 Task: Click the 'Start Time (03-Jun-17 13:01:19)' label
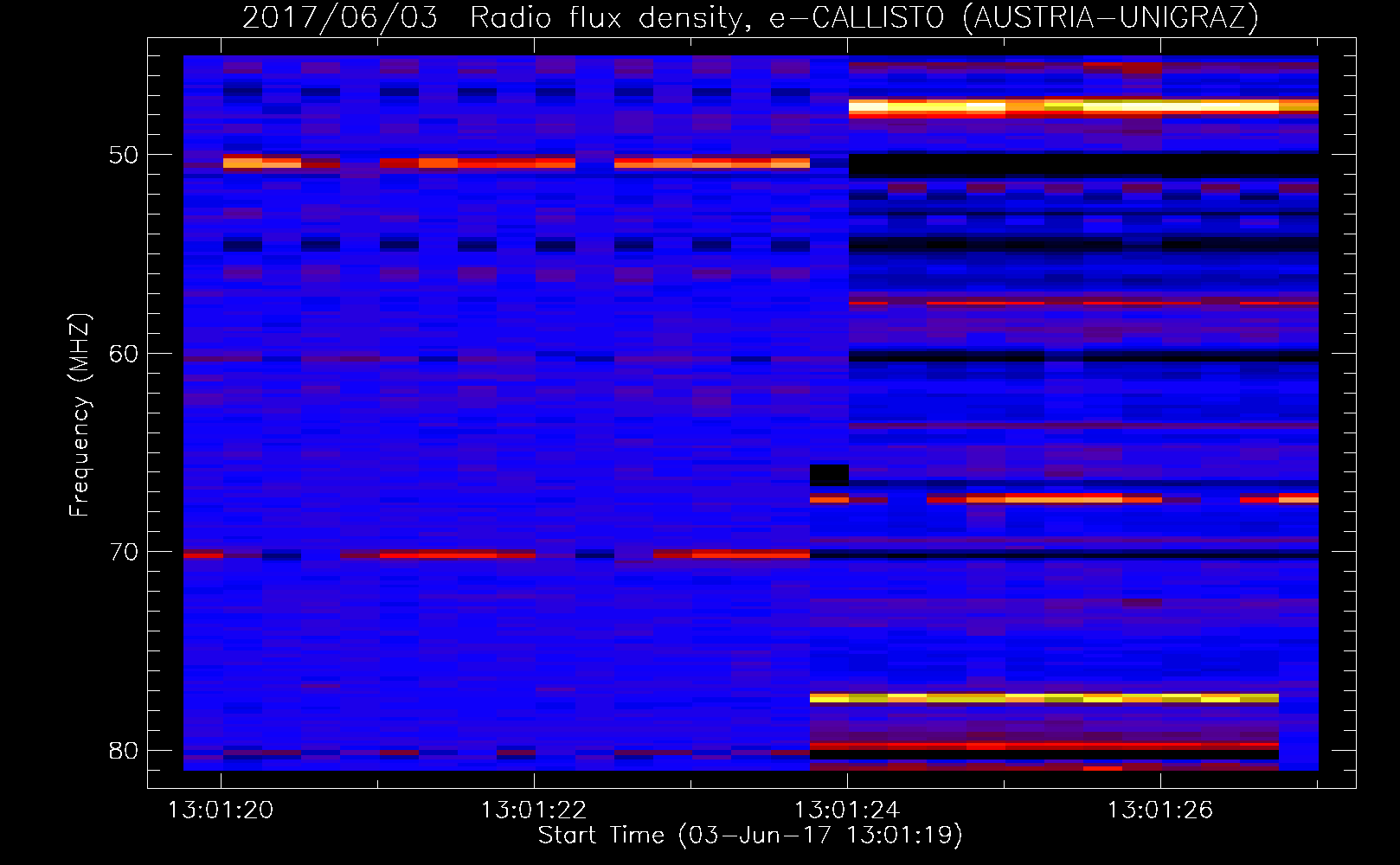(x=750, y=836)
